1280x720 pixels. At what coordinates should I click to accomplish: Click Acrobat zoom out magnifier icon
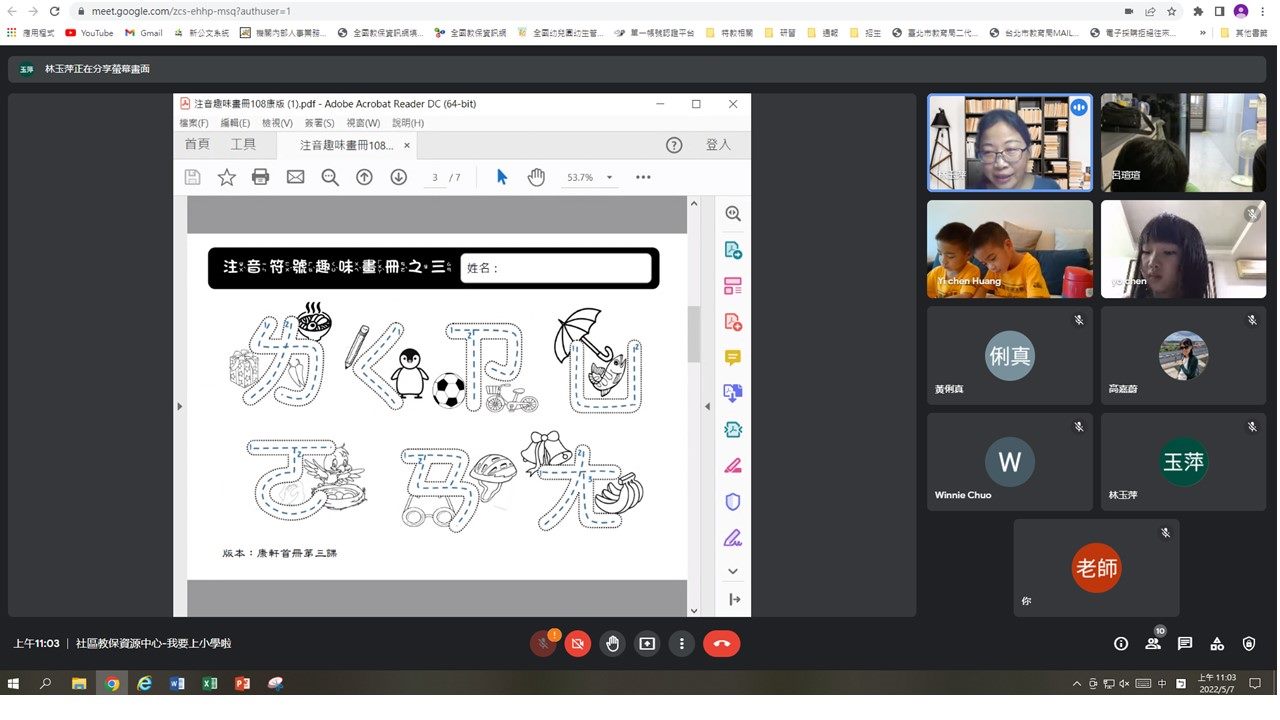[330, 177]
